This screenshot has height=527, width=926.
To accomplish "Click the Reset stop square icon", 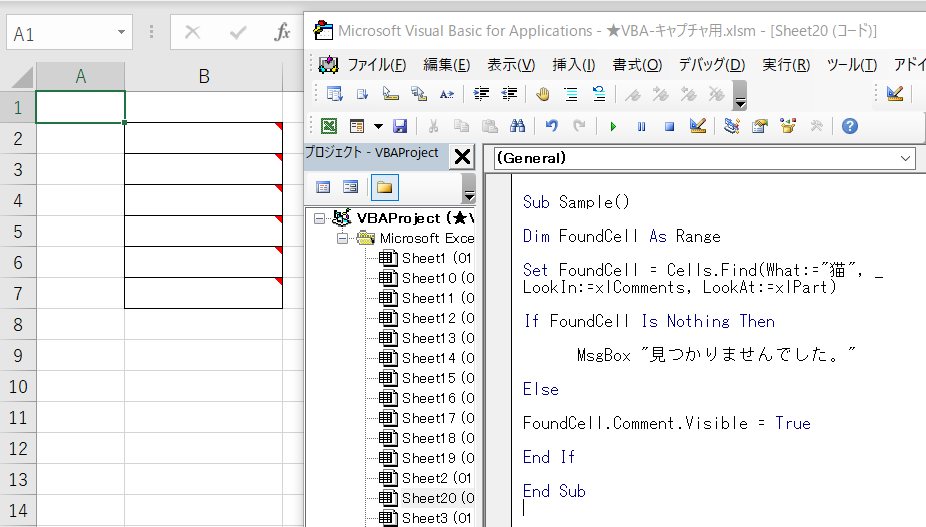I will [x=670, y=126].
